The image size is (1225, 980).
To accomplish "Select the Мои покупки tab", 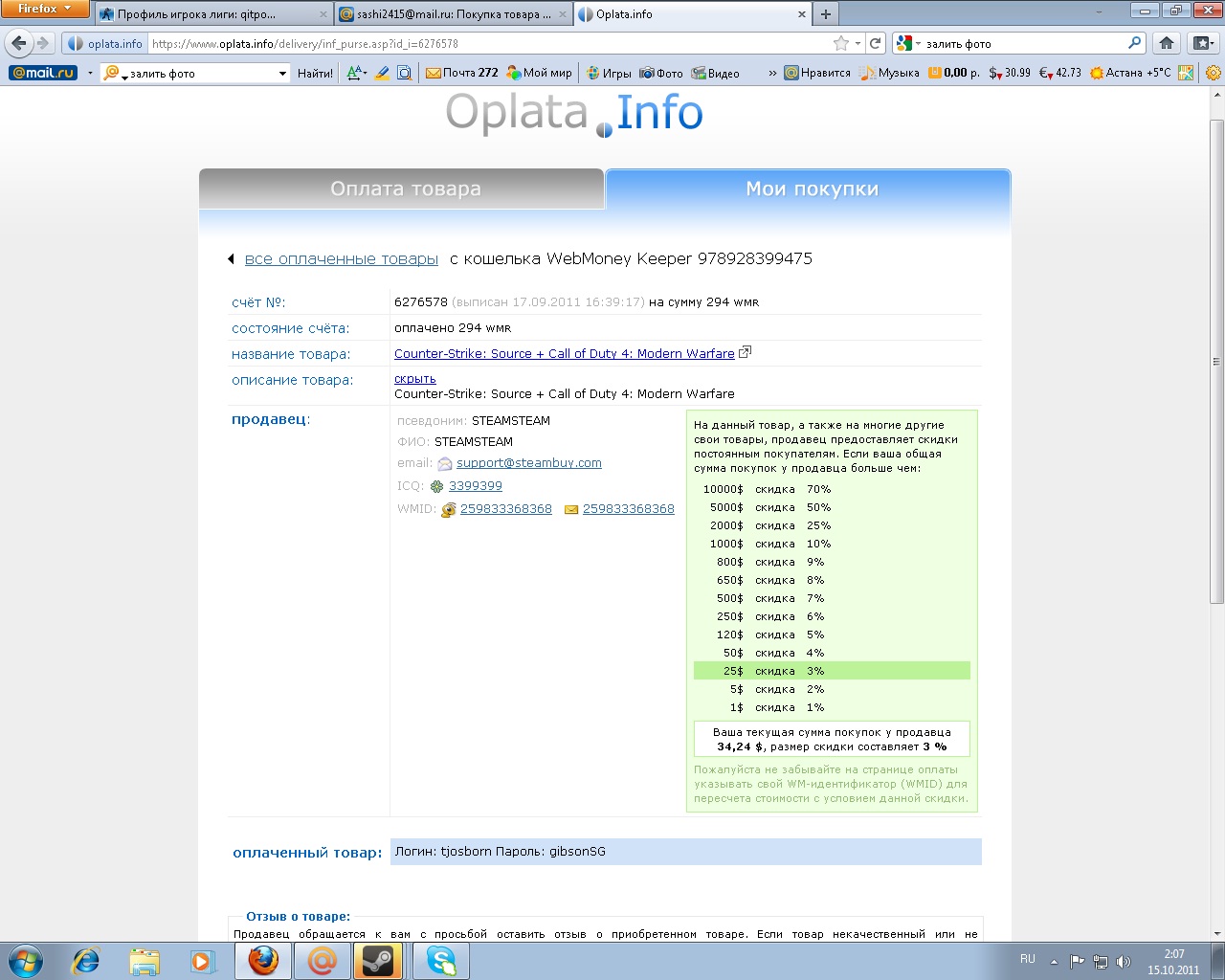I will (x=809, y=189).
